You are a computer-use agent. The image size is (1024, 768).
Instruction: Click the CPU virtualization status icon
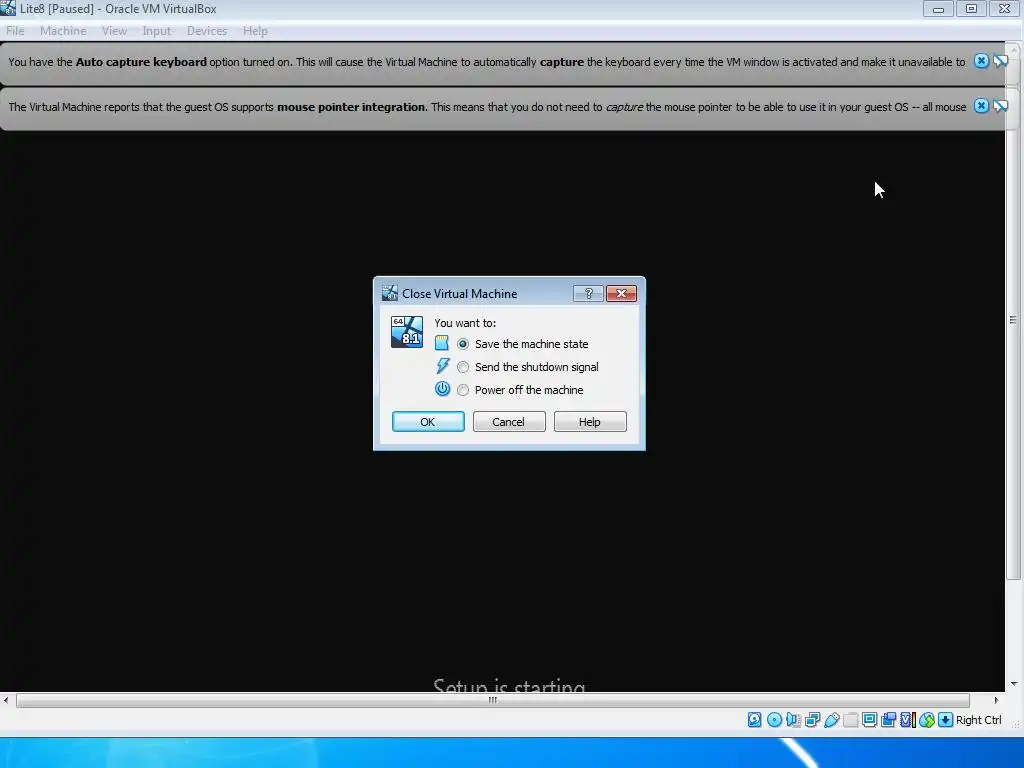click(908, 720)
